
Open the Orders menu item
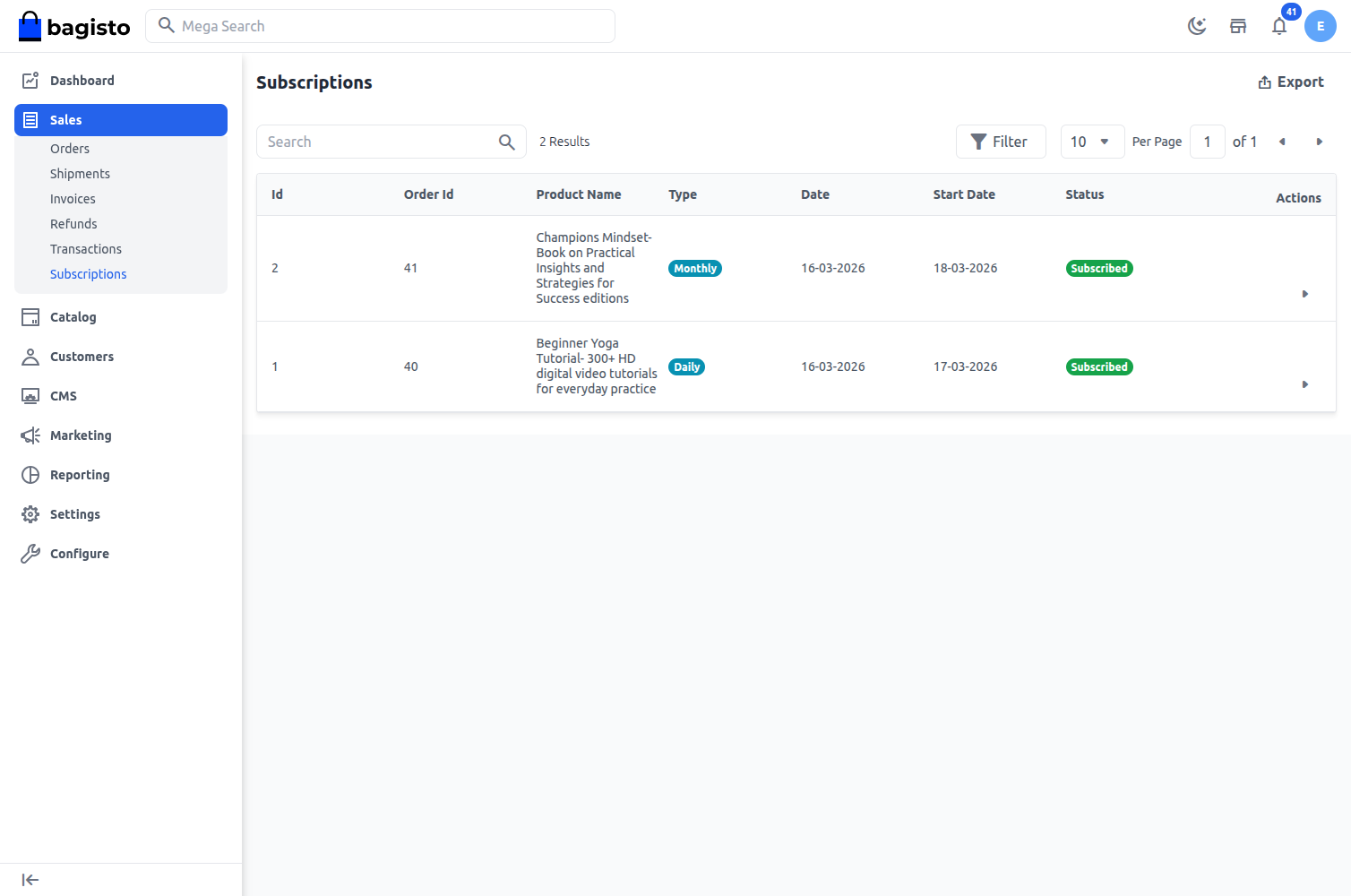click(70, 148)
